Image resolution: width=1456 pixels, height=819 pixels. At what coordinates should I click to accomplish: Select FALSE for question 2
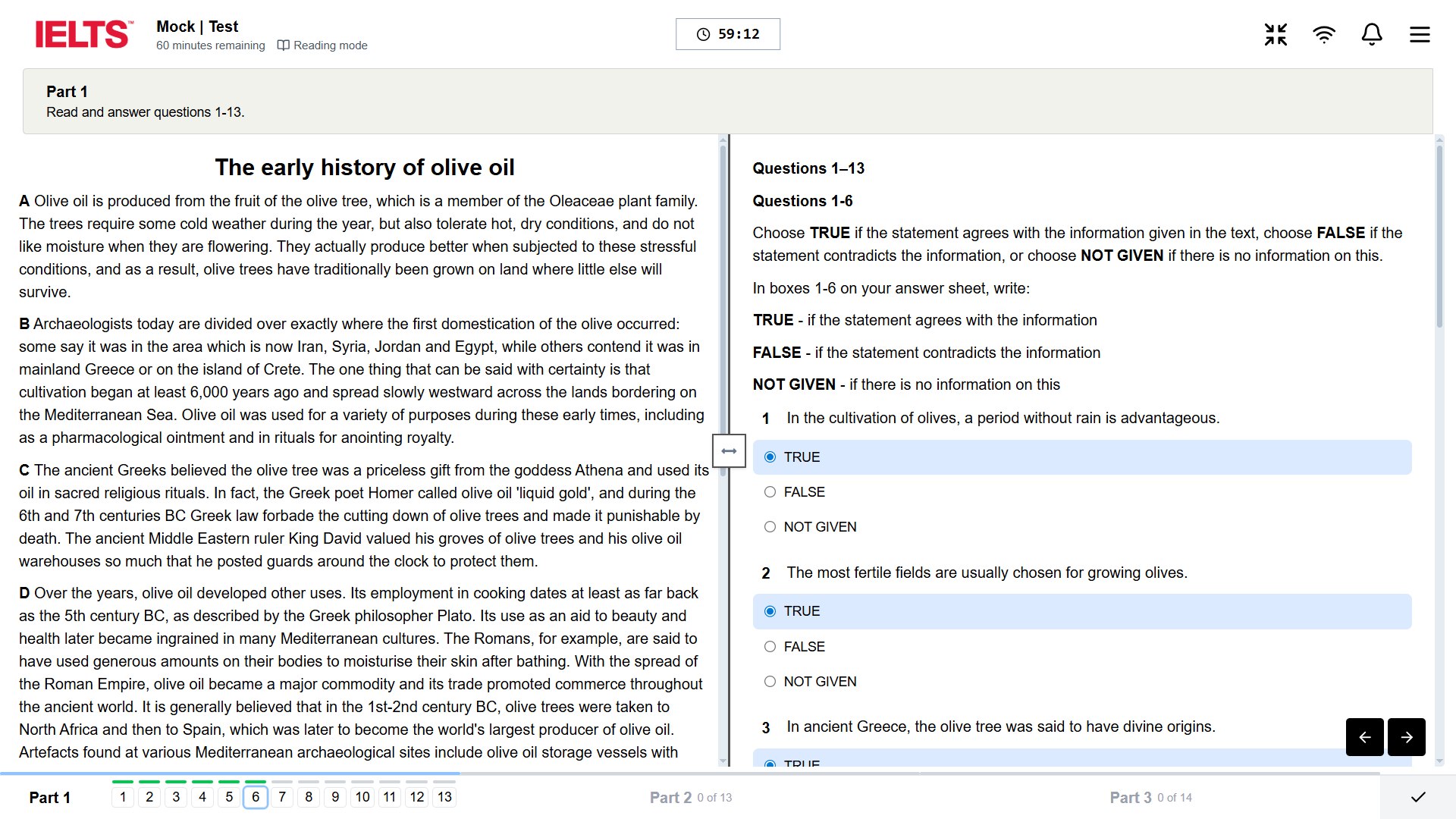(1082, 647)
